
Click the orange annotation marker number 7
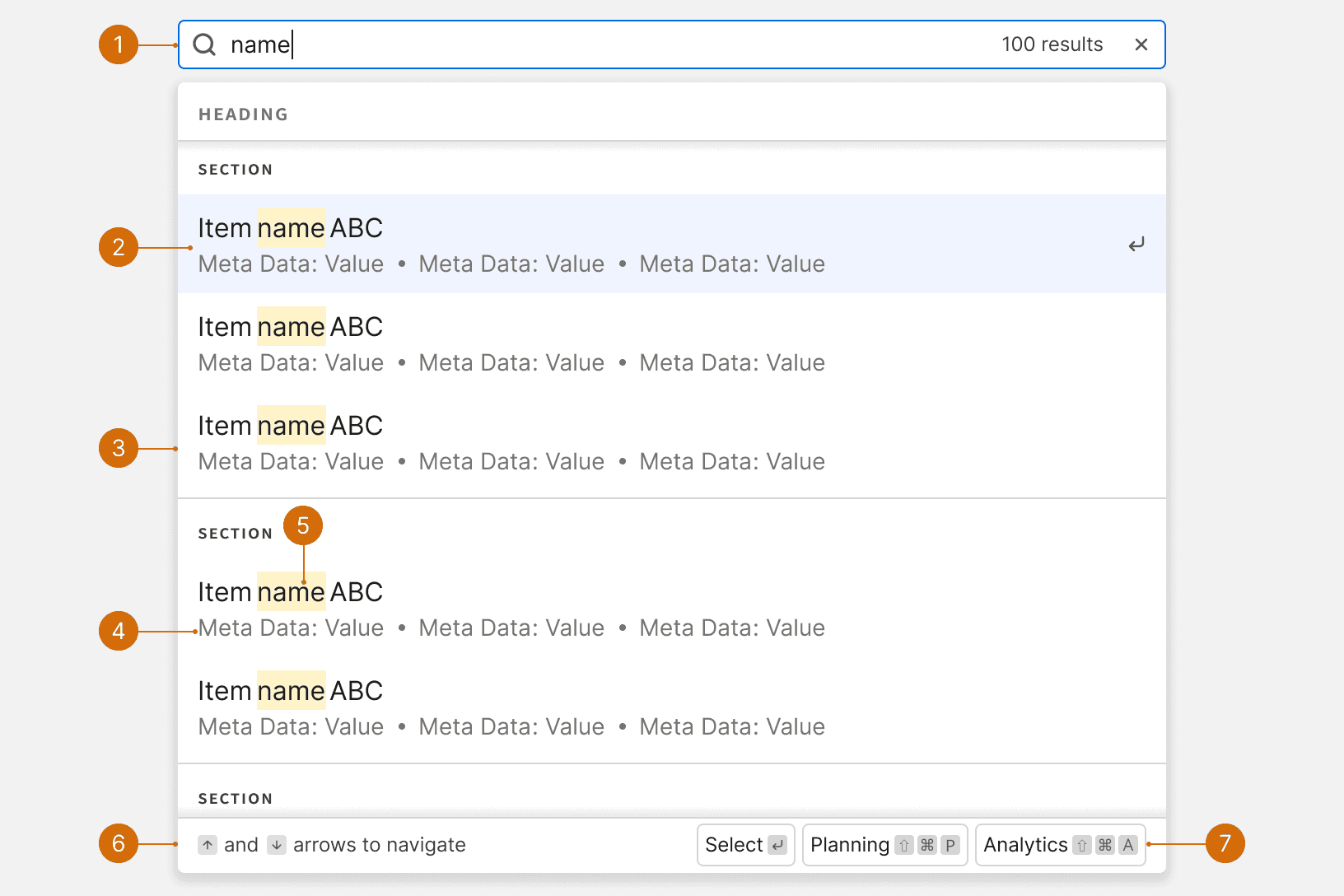pyautogui.click(x=1225, y=843)
